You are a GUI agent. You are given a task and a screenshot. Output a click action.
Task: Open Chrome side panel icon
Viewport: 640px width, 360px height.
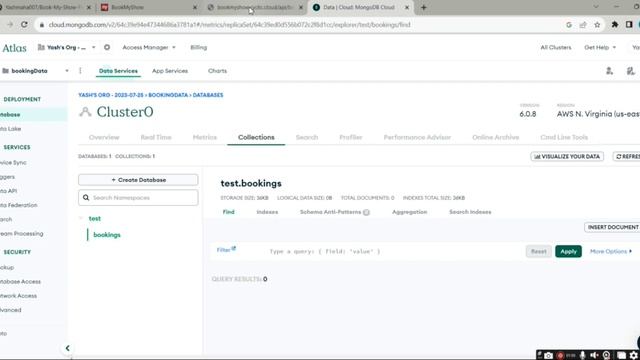tap(629, 25)
